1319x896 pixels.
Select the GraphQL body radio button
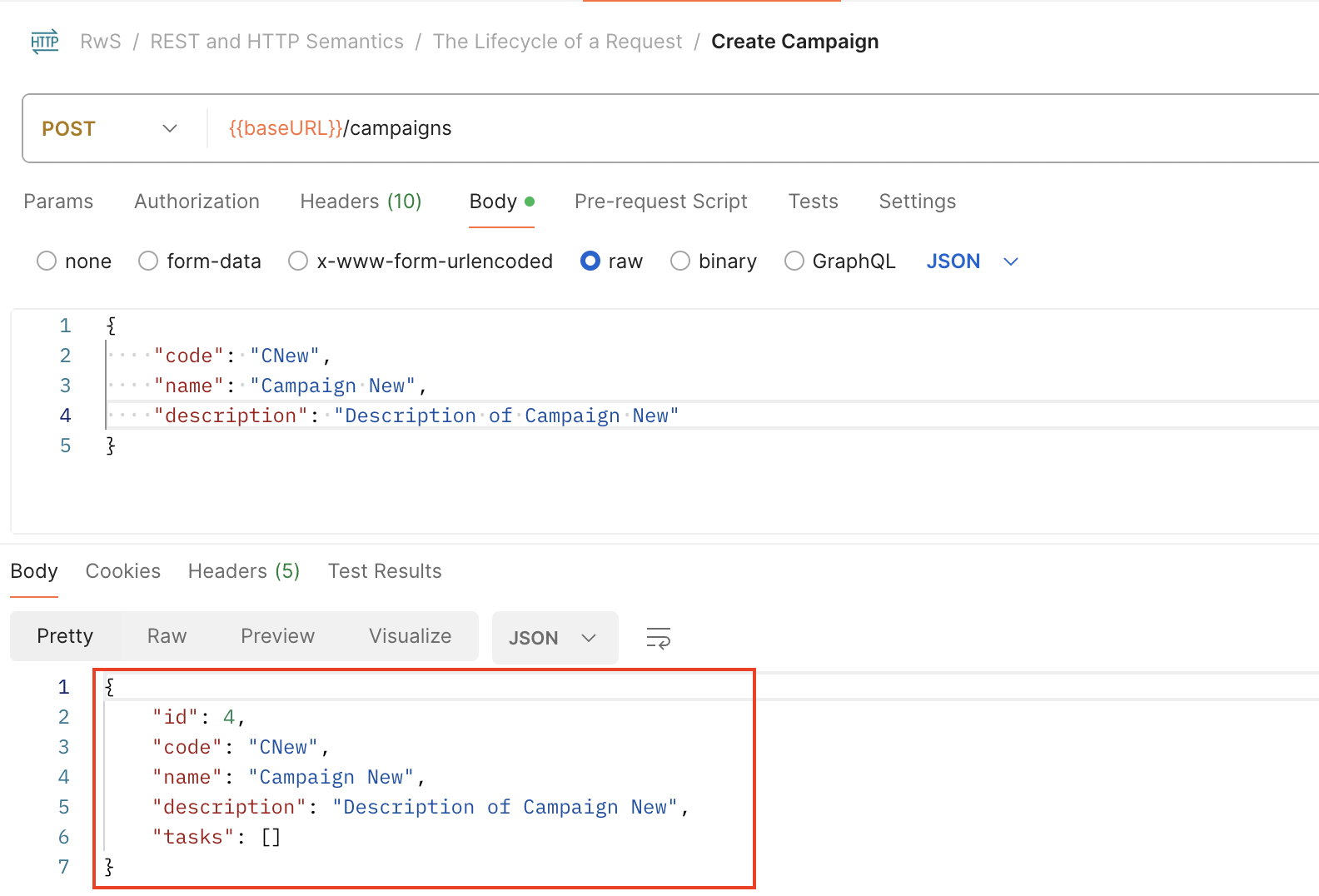click(x=794, y=261)
